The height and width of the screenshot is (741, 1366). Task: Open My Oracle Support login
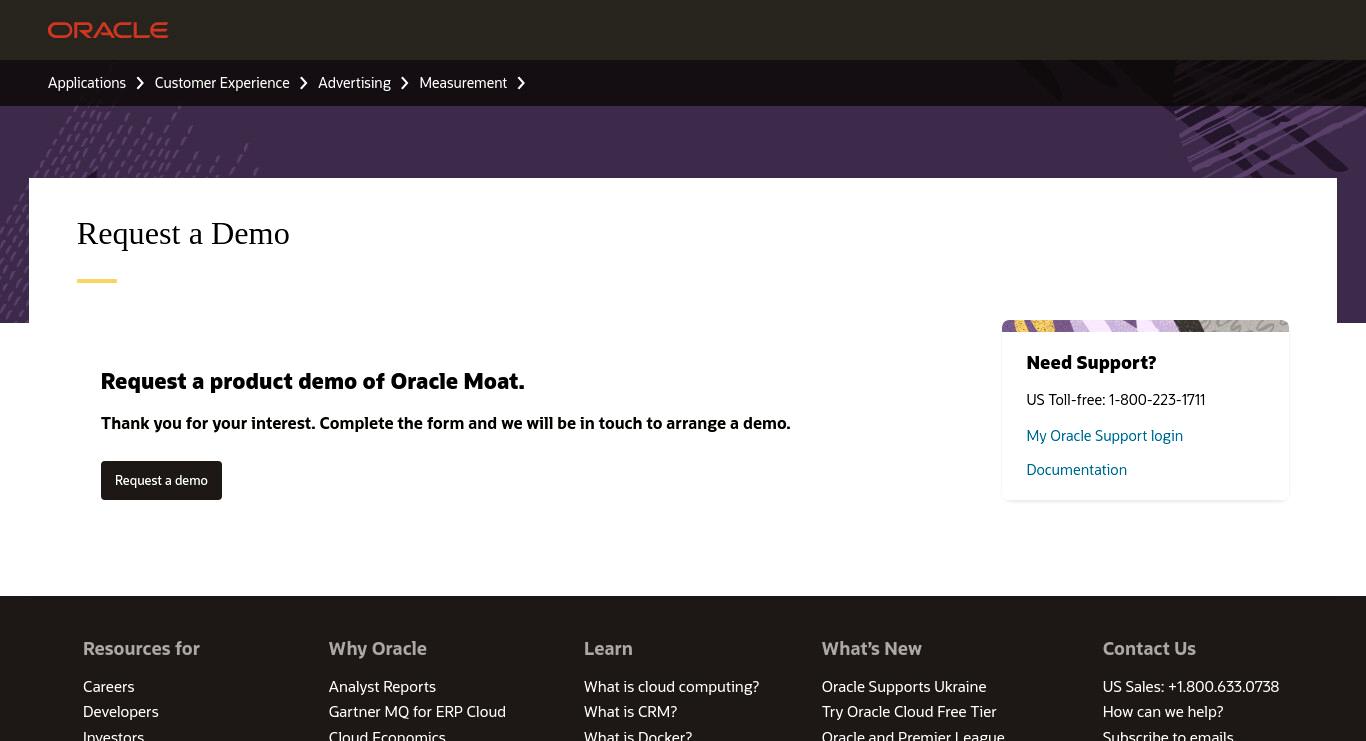[x=1104, y=436]
